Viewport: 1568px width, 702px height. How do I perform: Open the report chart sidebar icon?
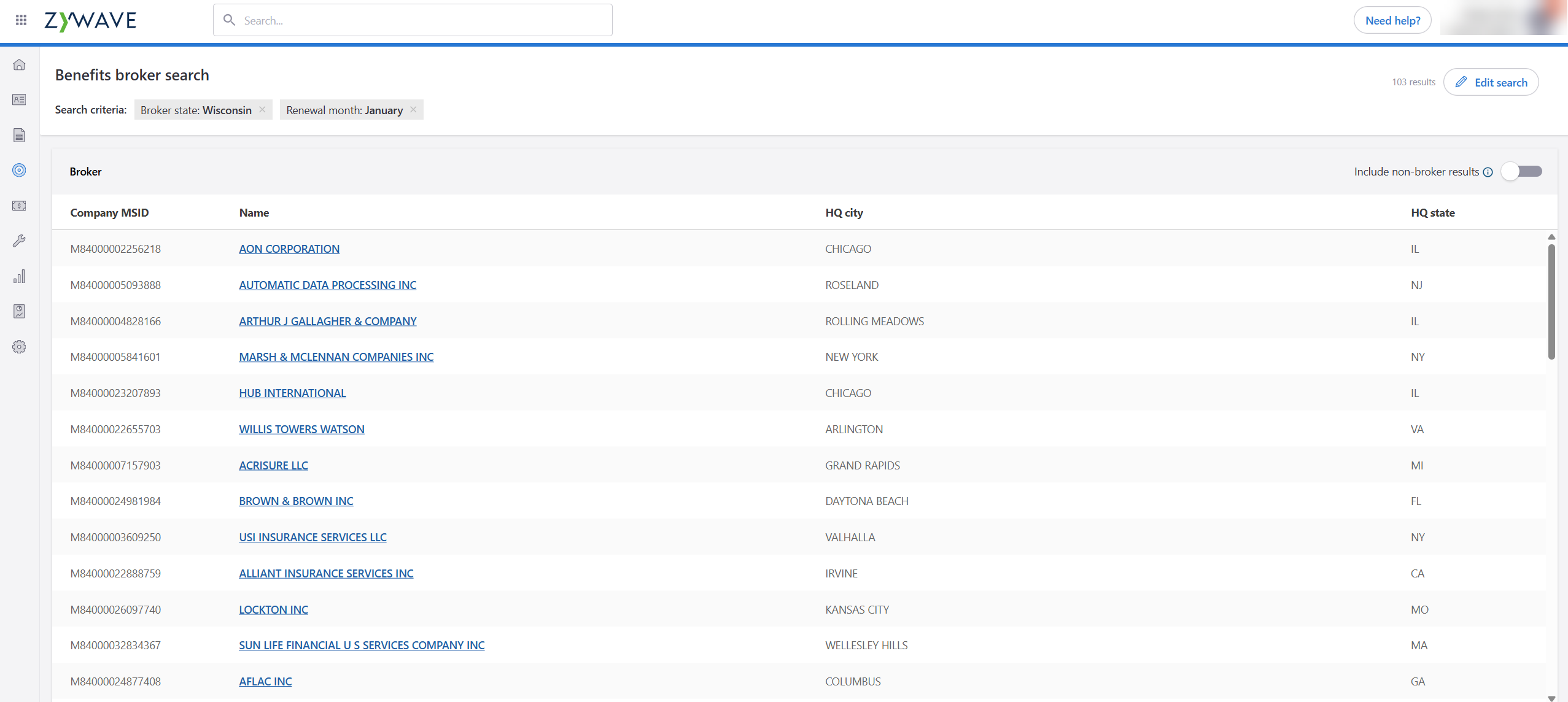[19, 311]
